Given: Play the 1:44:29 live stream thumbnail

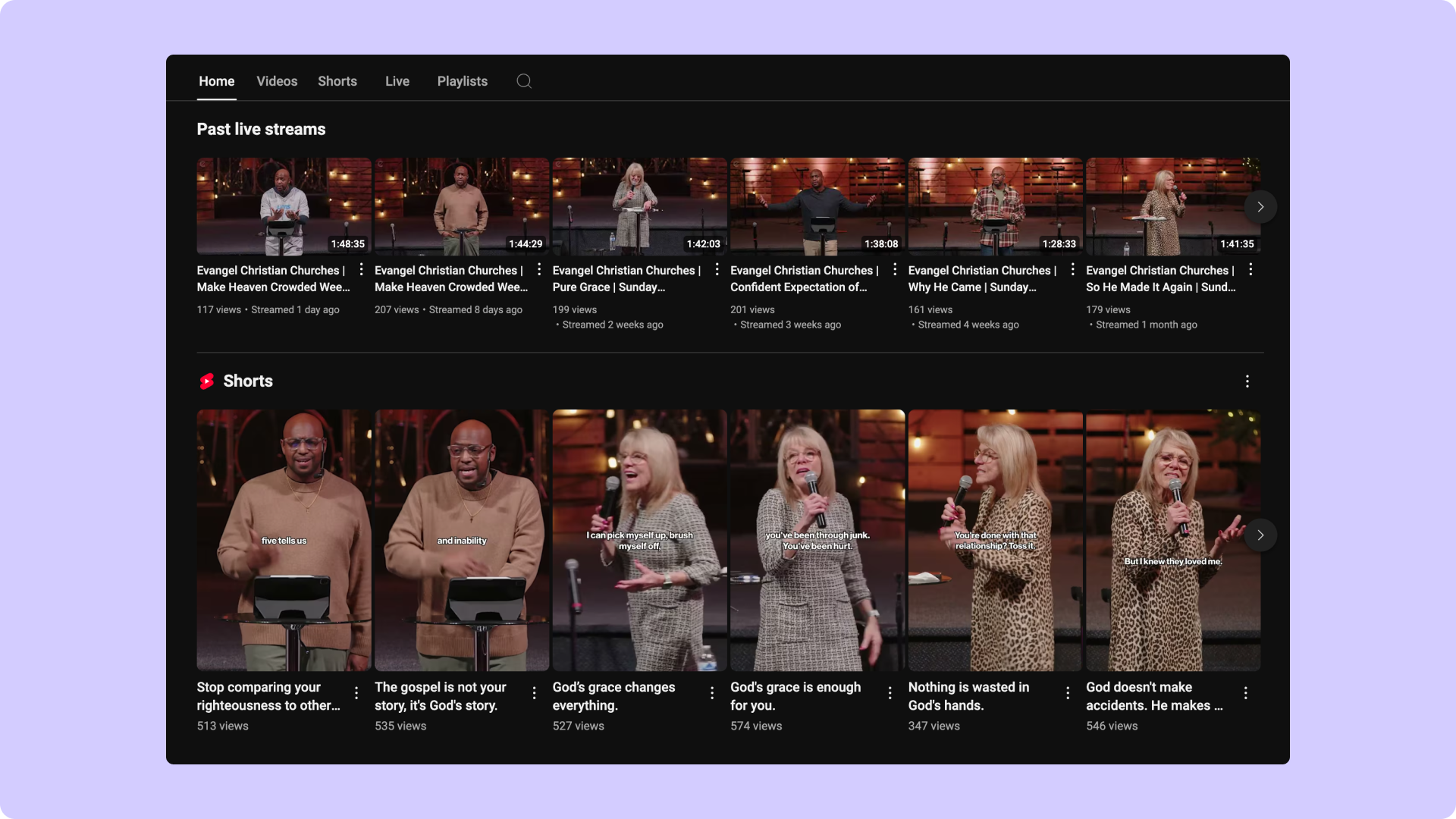Looking at the screenshot, I should tap(462, 206).
